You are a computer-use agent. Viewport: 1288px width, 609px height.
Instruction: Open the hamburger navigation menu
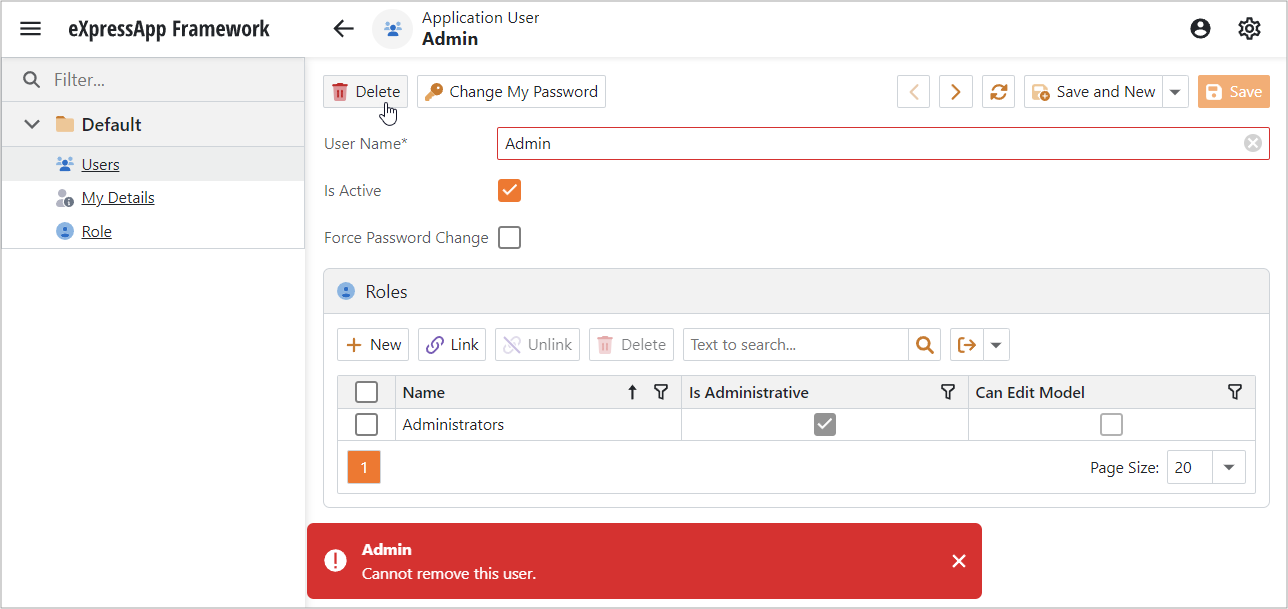point(31,28)
